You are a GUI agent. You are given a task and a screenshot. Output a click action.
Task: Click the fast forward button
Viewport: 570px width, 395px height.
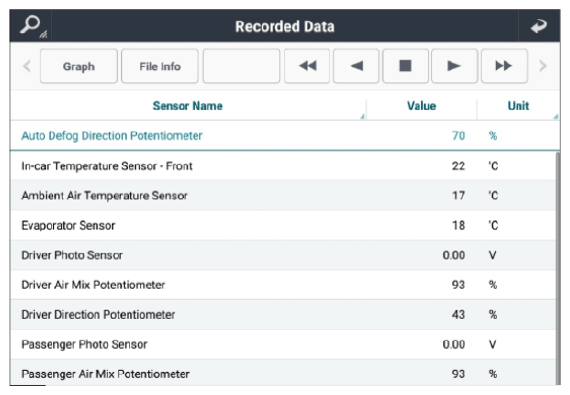pyautogui.click(x=504, y=66)
